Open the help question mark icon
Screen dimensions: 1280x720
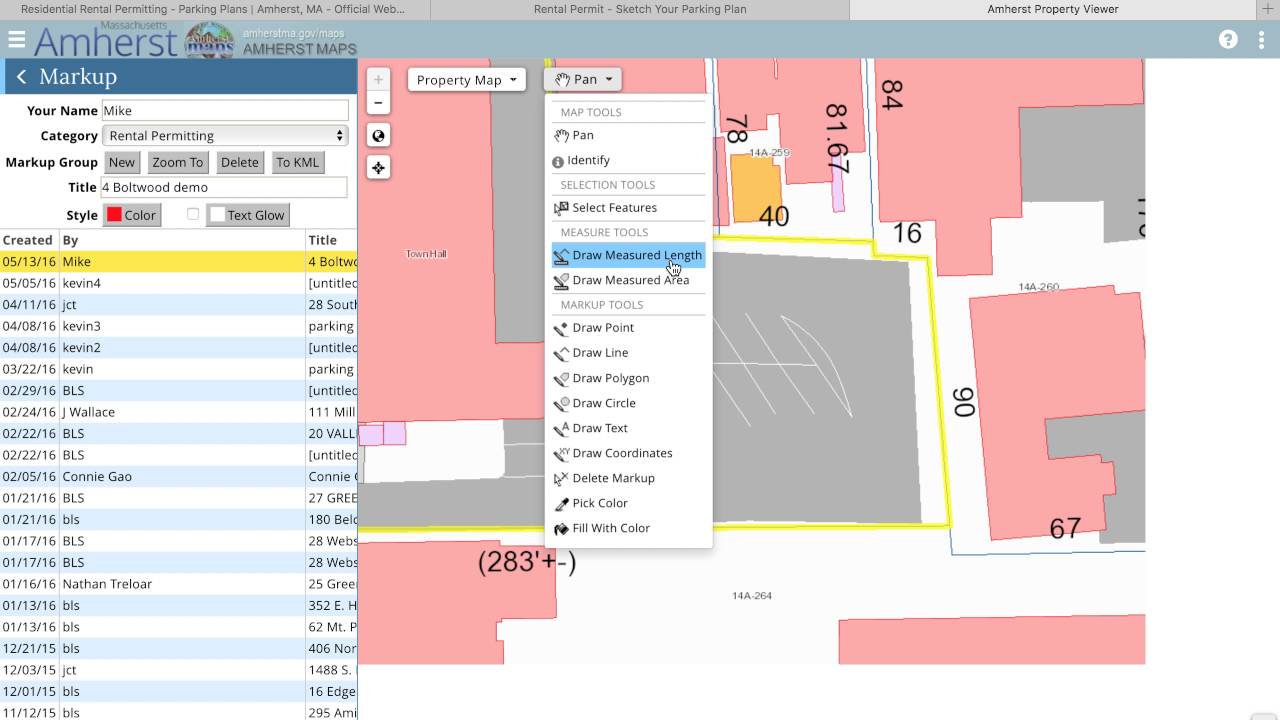tap(1228, 40)
